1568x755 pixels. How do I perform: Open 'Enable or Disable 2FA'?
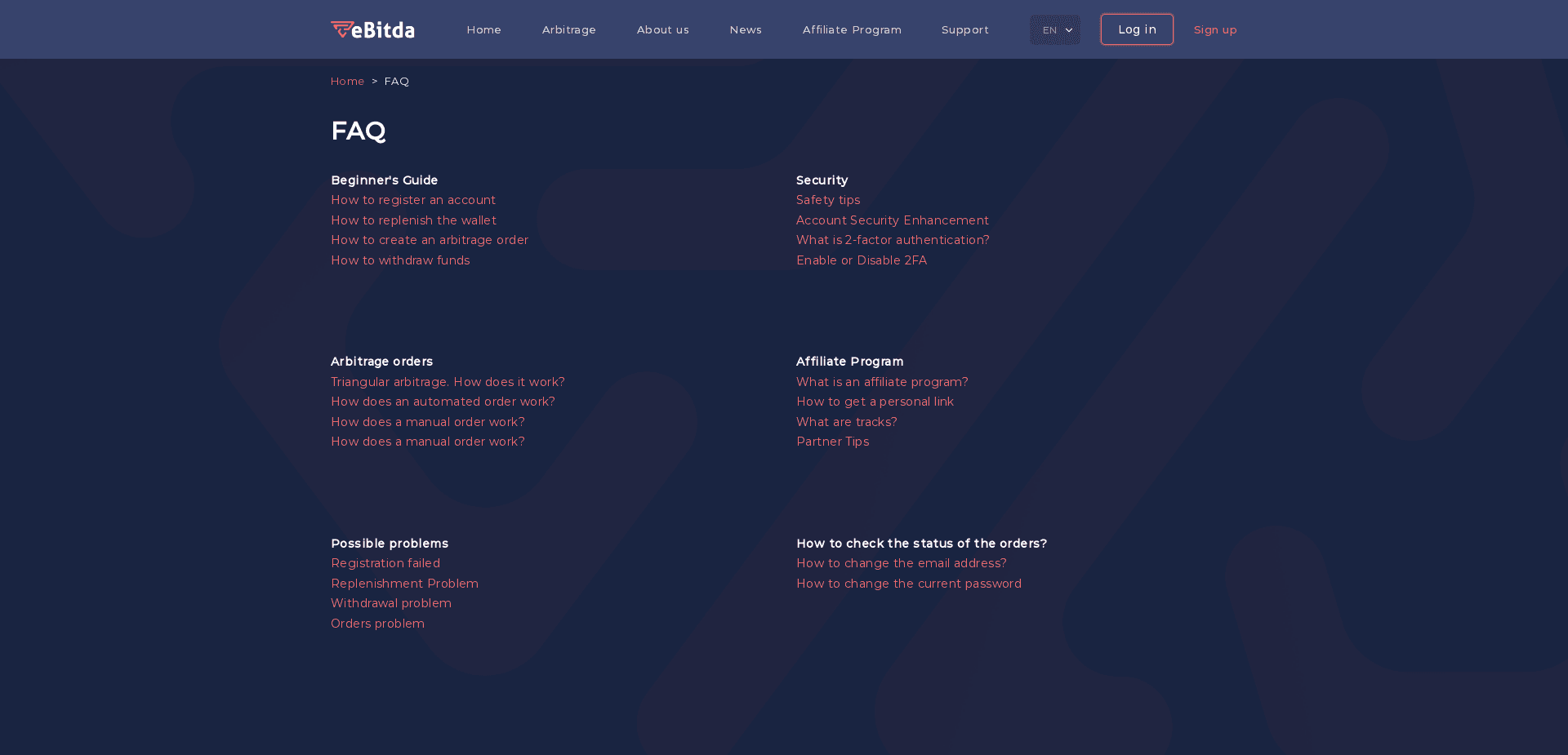(862, 260)
